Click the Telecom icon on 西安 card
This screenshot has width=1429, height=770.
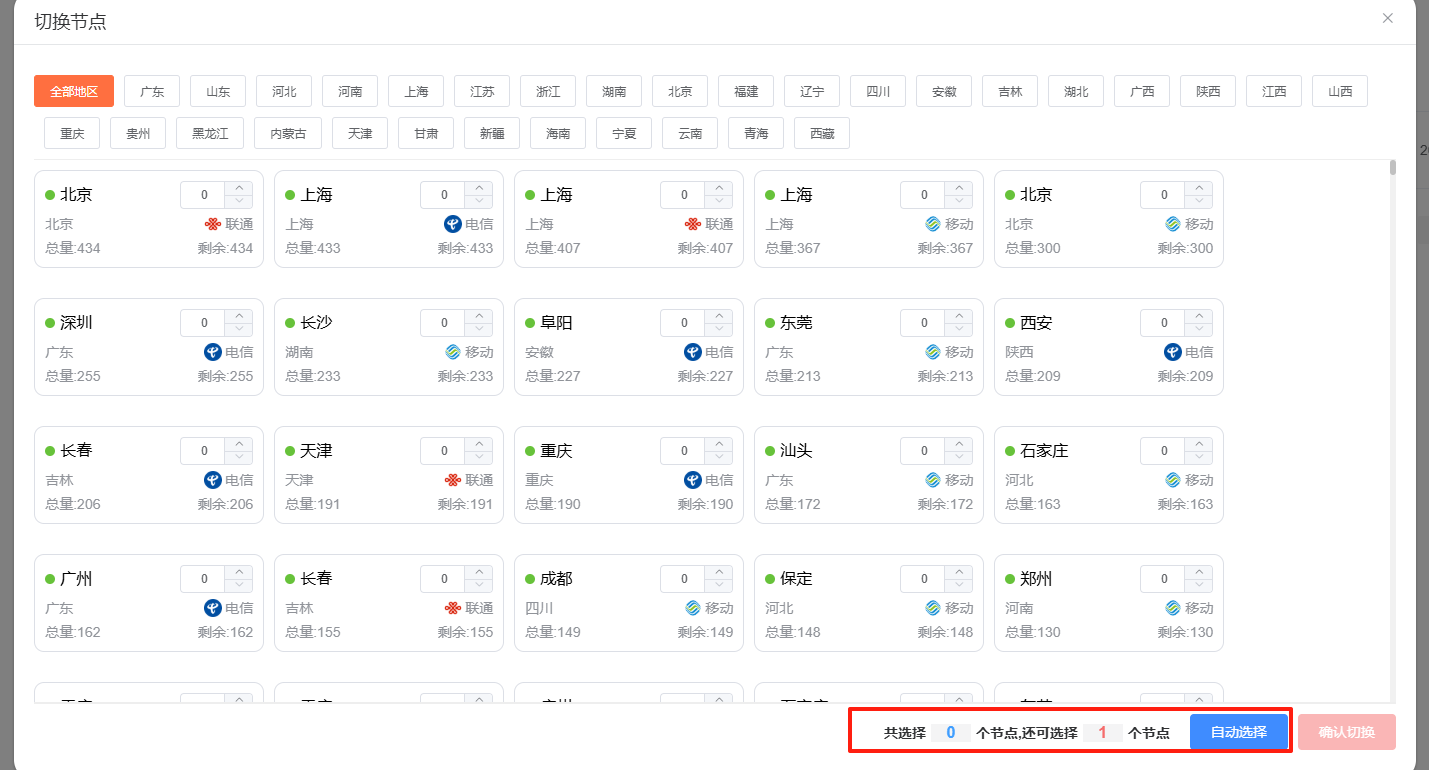(1172, 352)
